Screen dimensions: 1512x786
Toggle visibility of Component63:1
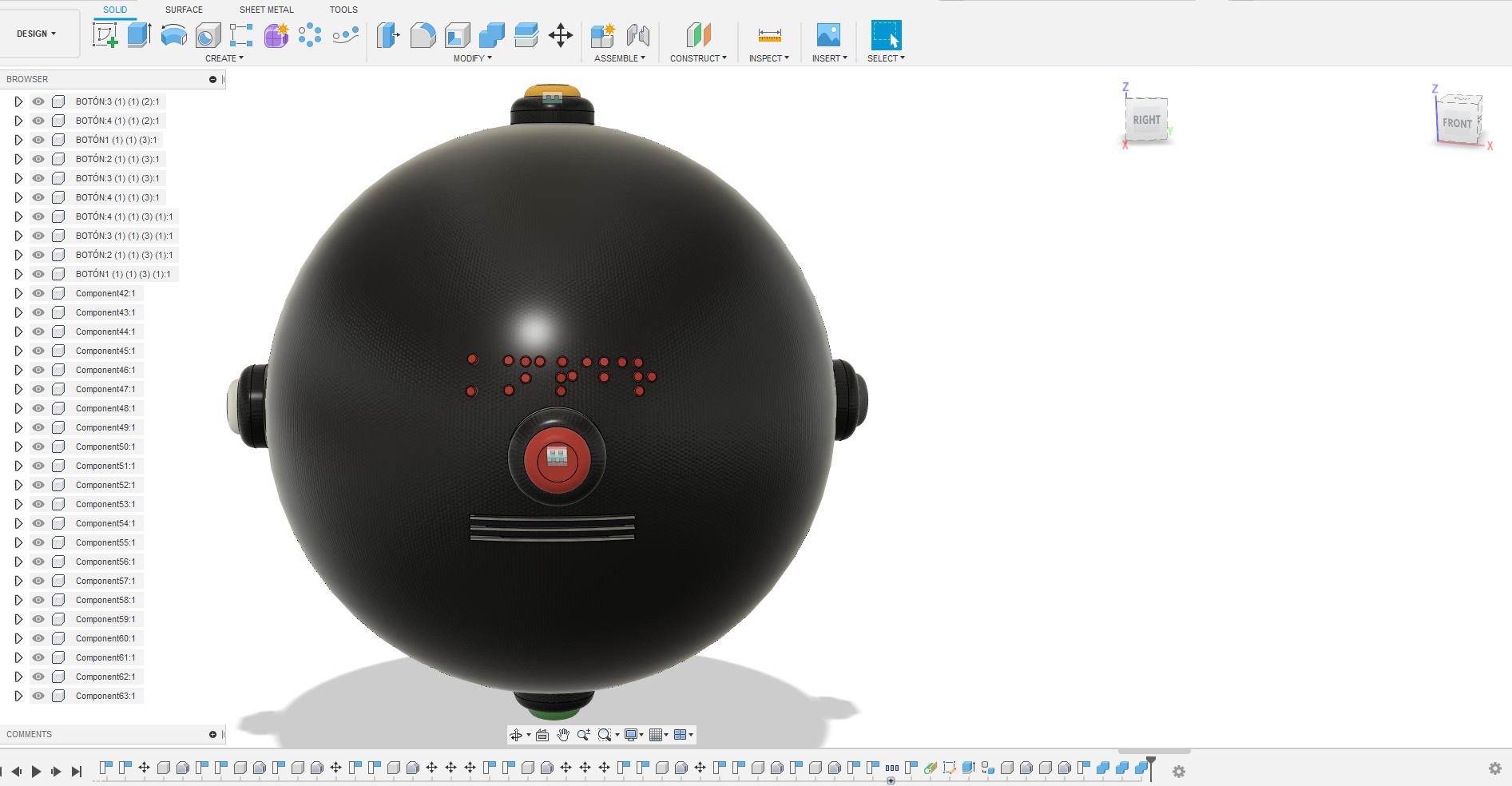click(x=38, y=696)
